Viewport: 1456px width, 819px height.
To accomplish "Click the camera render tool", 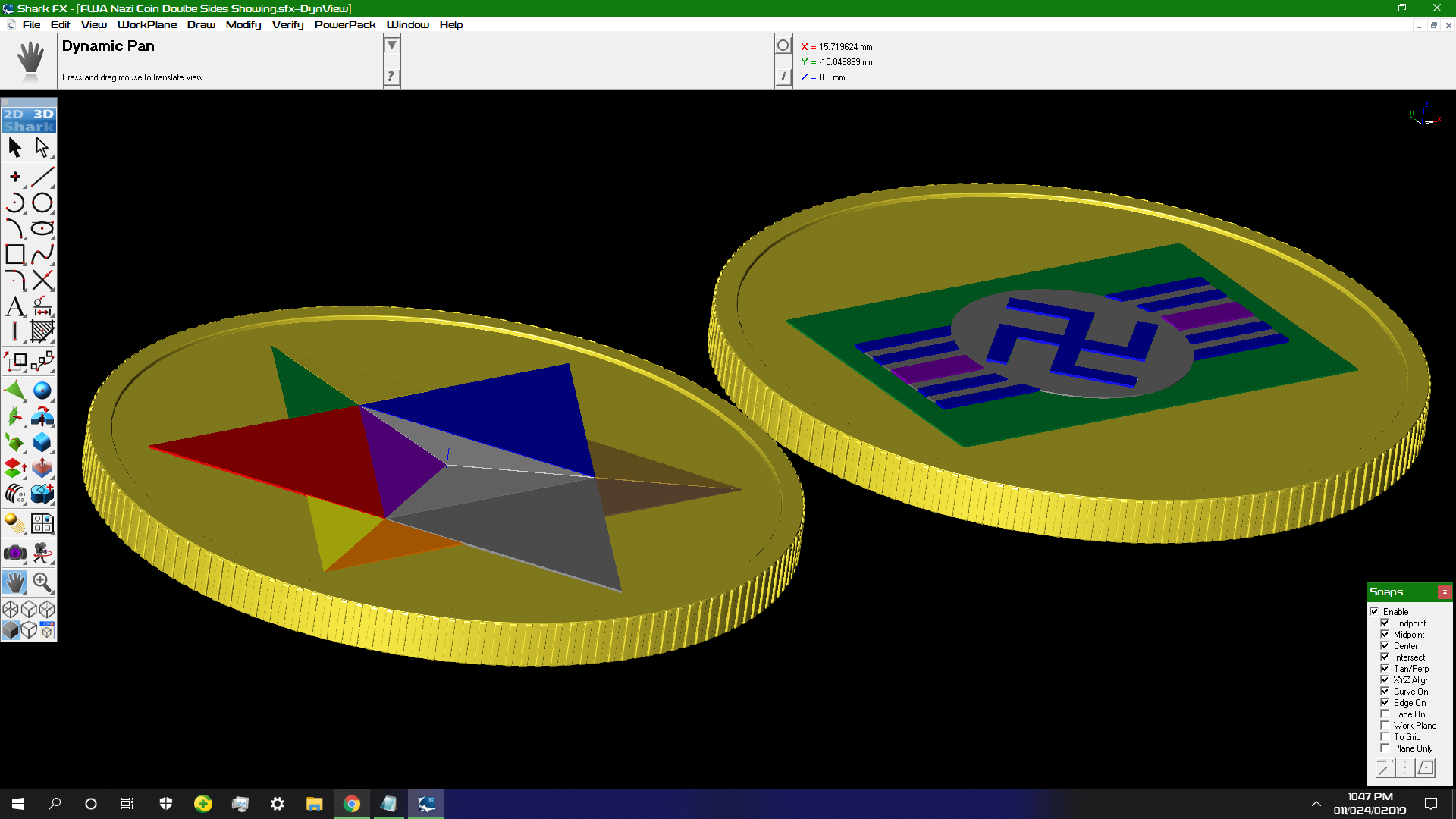I will [x=14, y=553].
